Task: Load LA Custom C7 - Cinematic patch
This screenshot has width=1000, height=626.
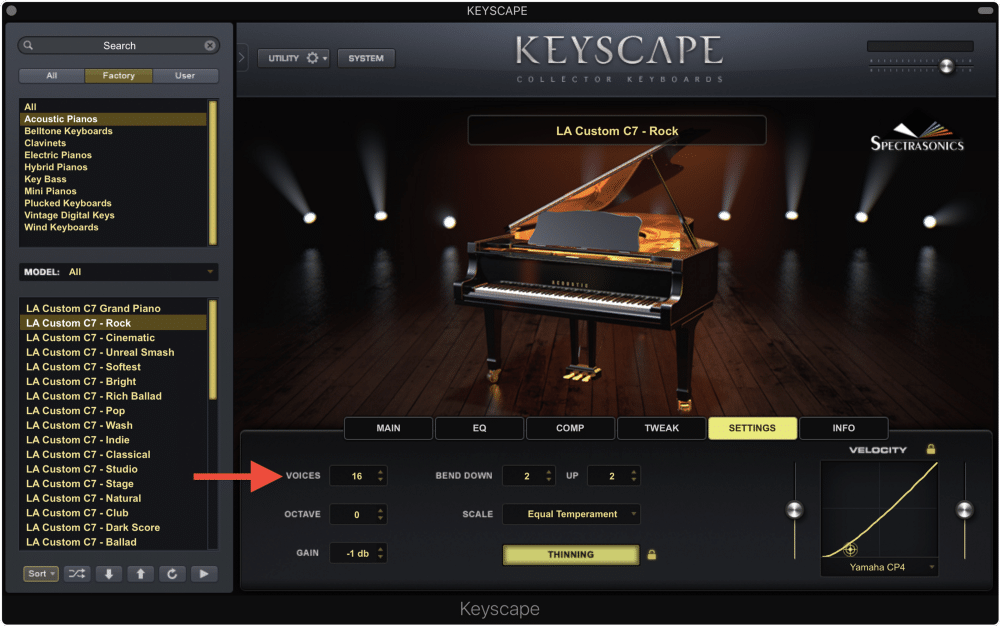Action: pos(113,337)
